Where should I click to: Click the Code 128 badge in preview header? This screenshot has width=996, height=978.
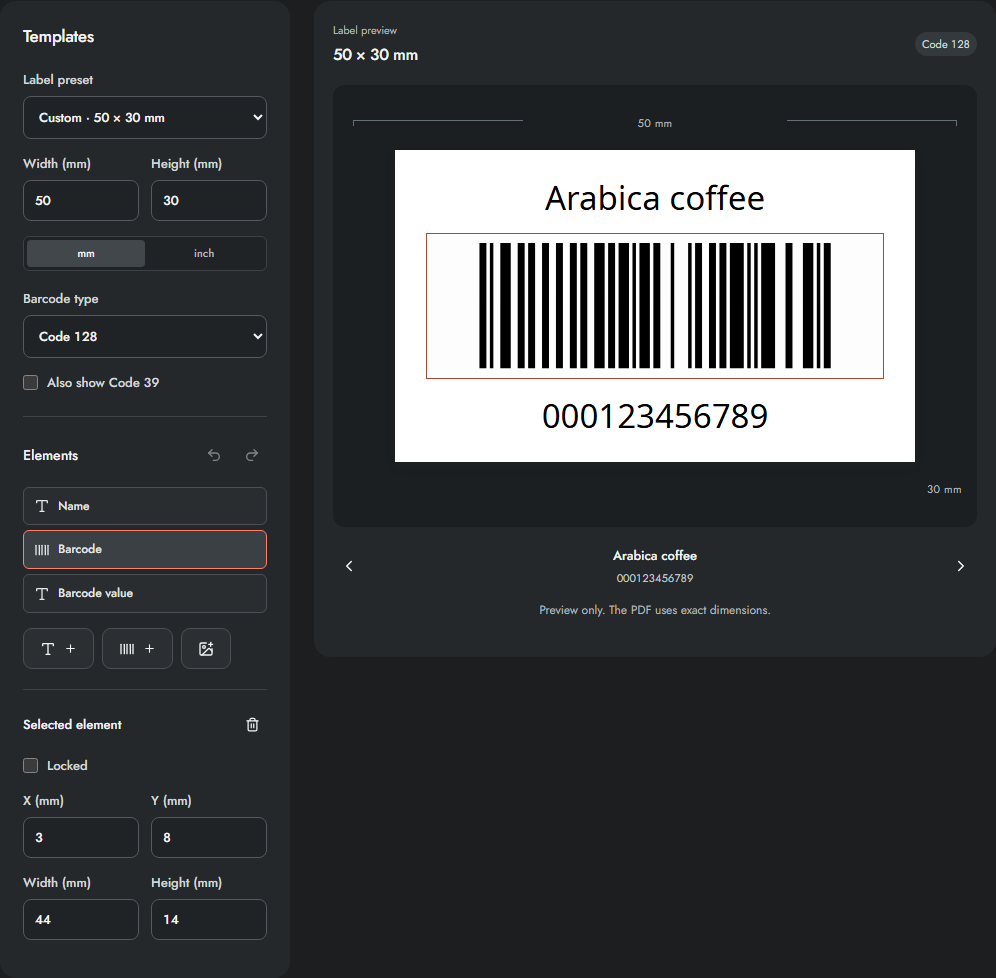[x=945, y=44]
